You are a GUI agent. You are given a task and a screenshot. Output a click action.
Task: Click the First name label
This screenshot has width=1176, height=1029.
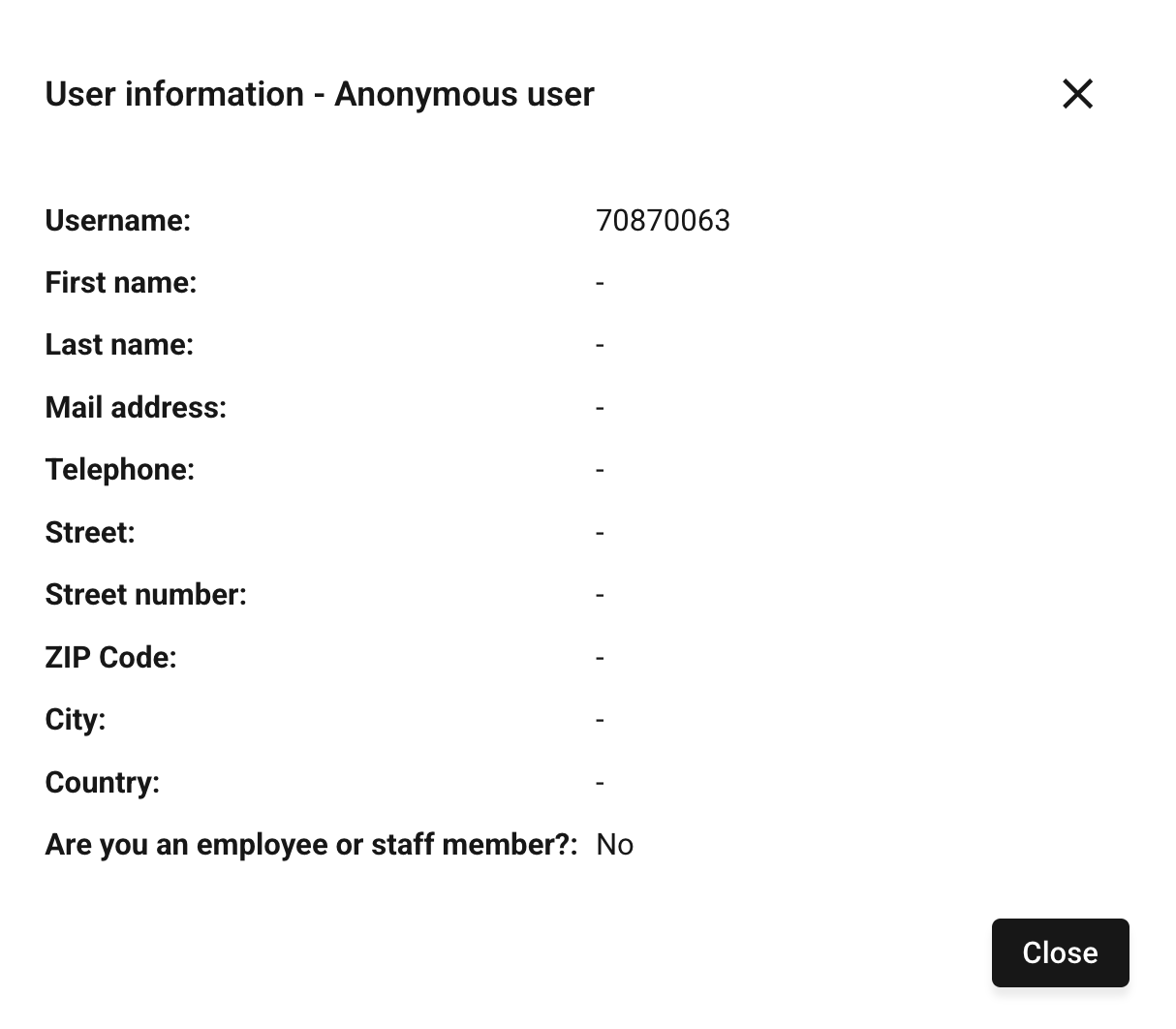click(121, 283)
